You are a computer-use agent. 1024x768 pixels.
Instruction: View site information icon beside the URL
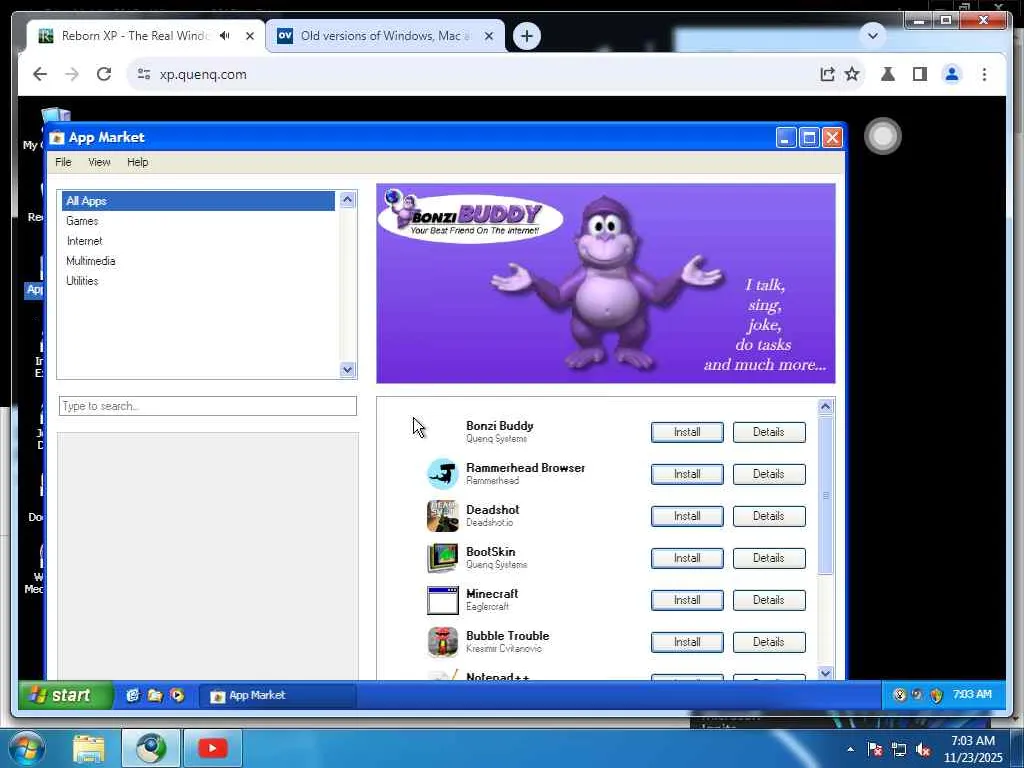click(x=144, y=74)
